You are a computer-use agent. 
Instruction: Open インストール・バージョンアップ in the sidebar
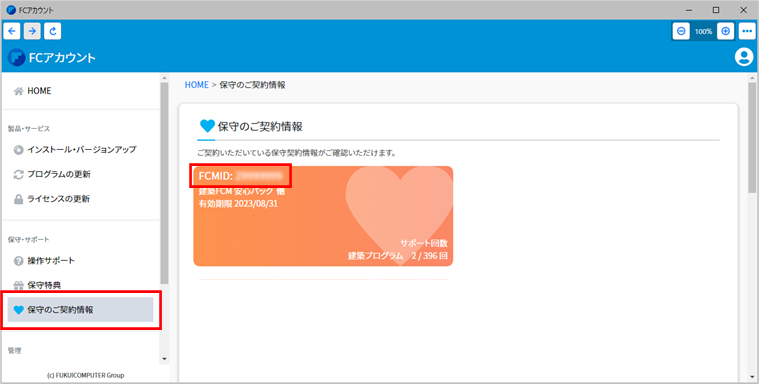[x=80, y=150]
